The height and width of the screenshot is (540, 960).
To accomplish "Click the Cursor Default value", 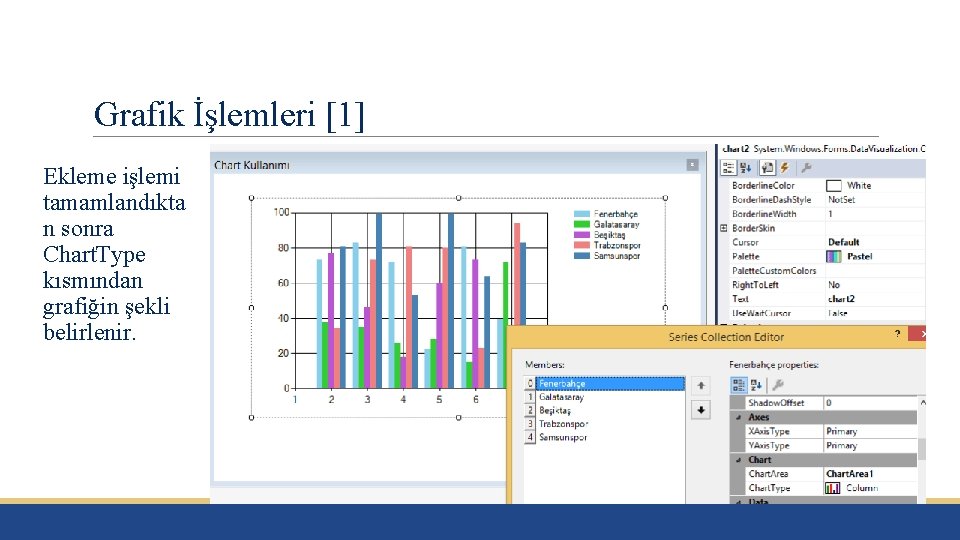I will coord(876,242).
